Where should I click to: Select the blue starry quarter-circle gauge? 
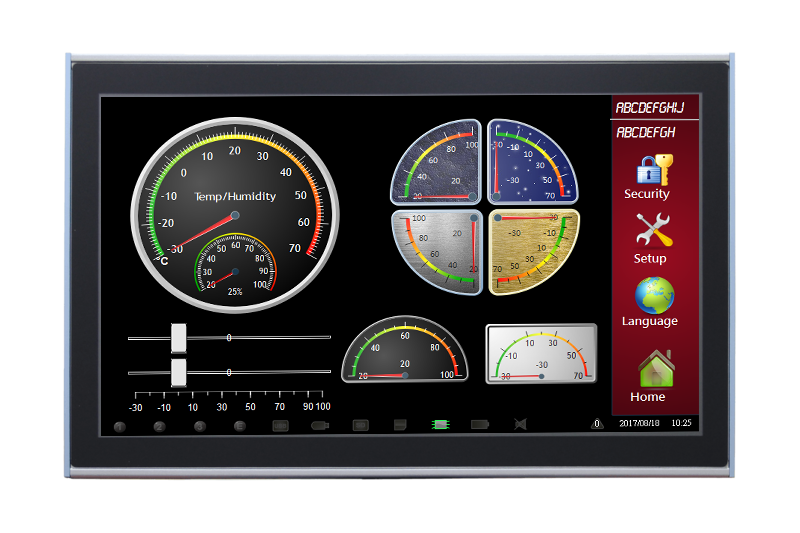click(531, 162)
